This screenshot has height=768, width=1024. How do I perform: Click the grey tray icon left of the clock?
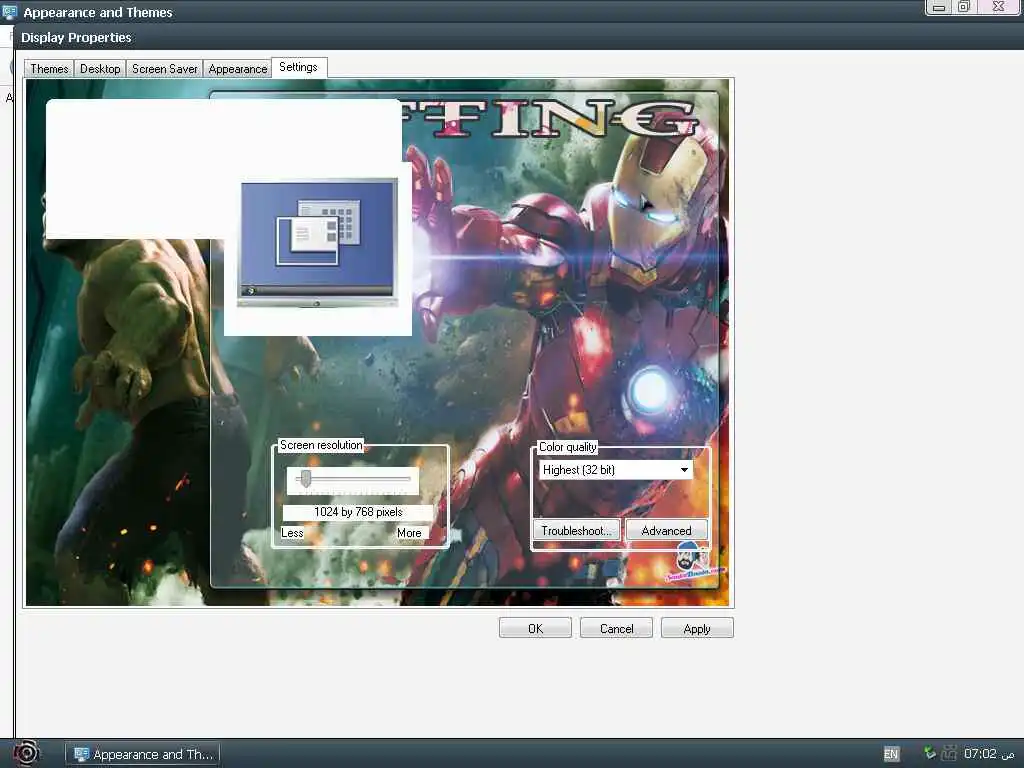tap(949, 753)
